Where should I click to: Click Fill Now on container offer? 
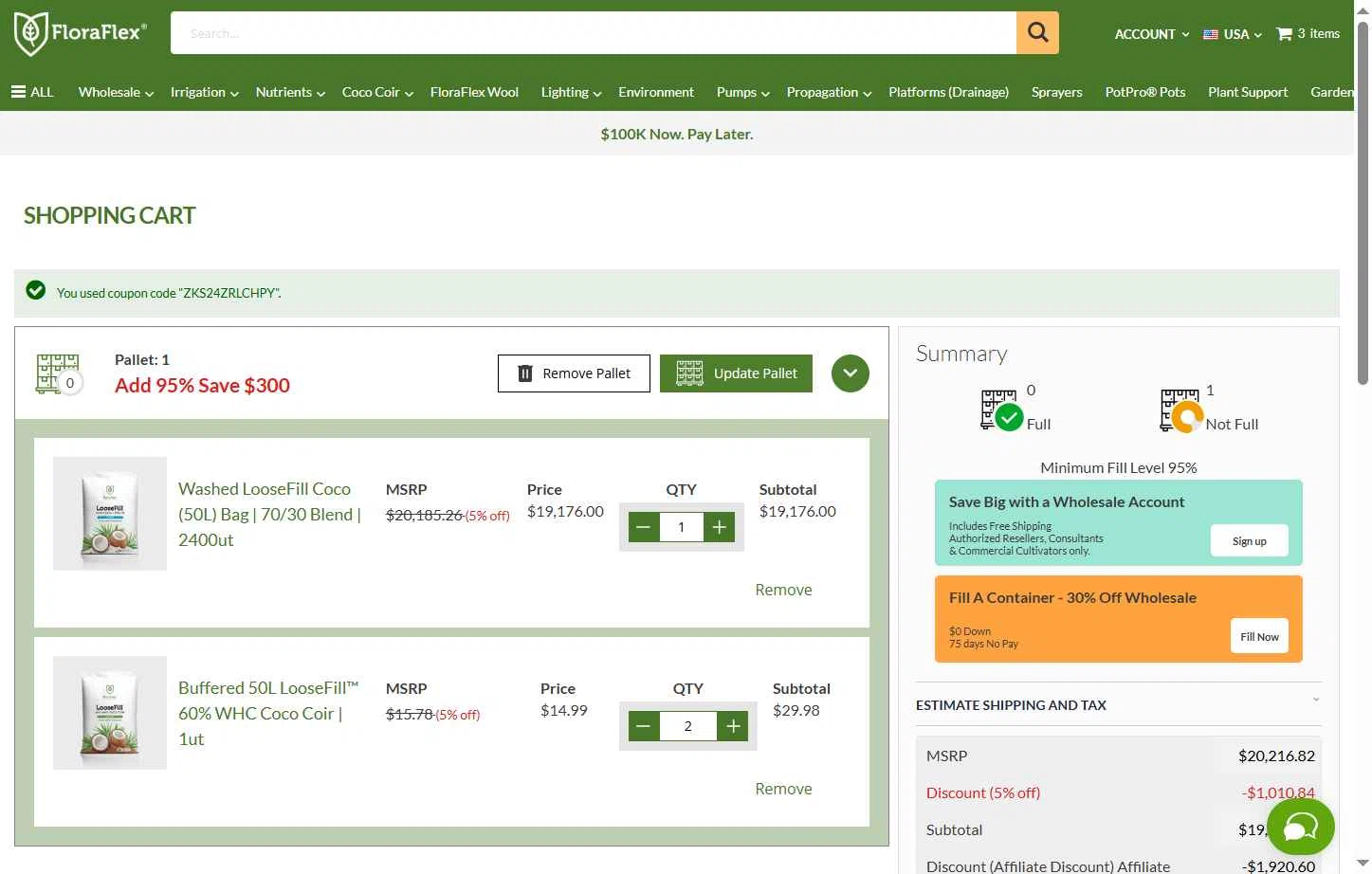click(x=1259, y=636)
